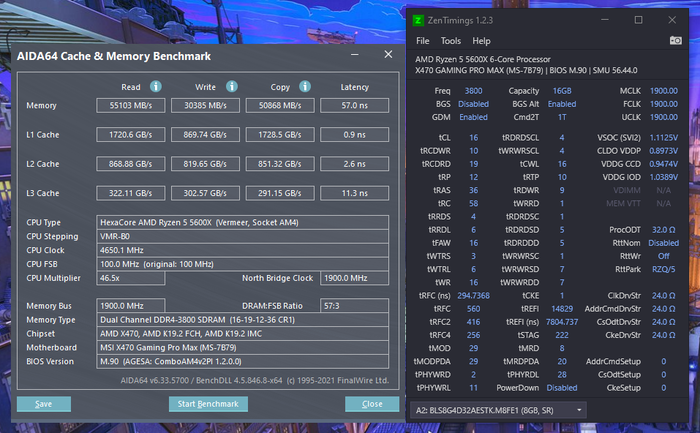Click the CPU Stepping field VMR-B0
Screen dimensions: 700x433
pos(242,236)
